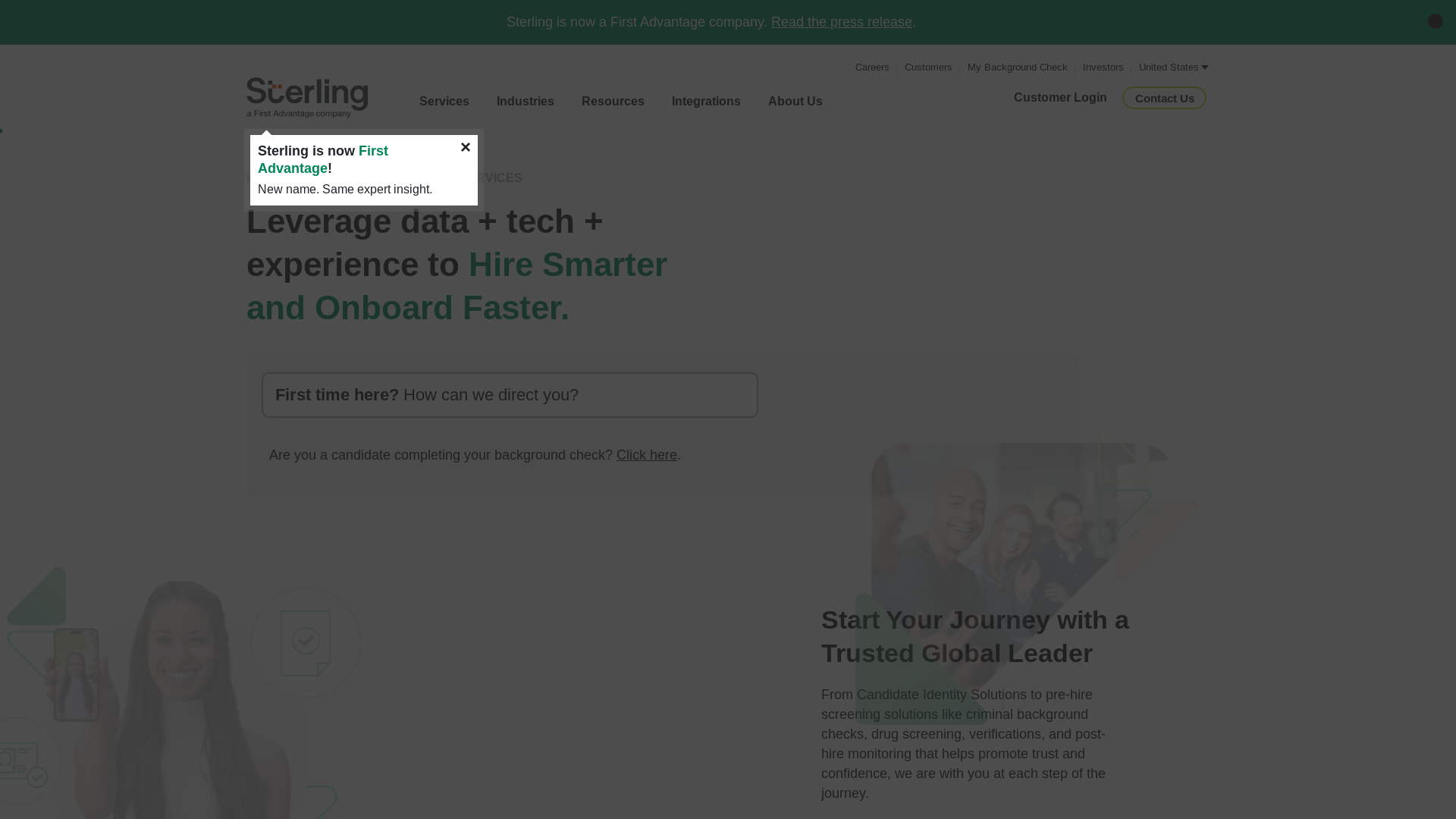Click 'Start Your Journey with a Trusted Global Leader' heading
The width and height of the screenshot is (1456, 819).
[x=975, y=637]
